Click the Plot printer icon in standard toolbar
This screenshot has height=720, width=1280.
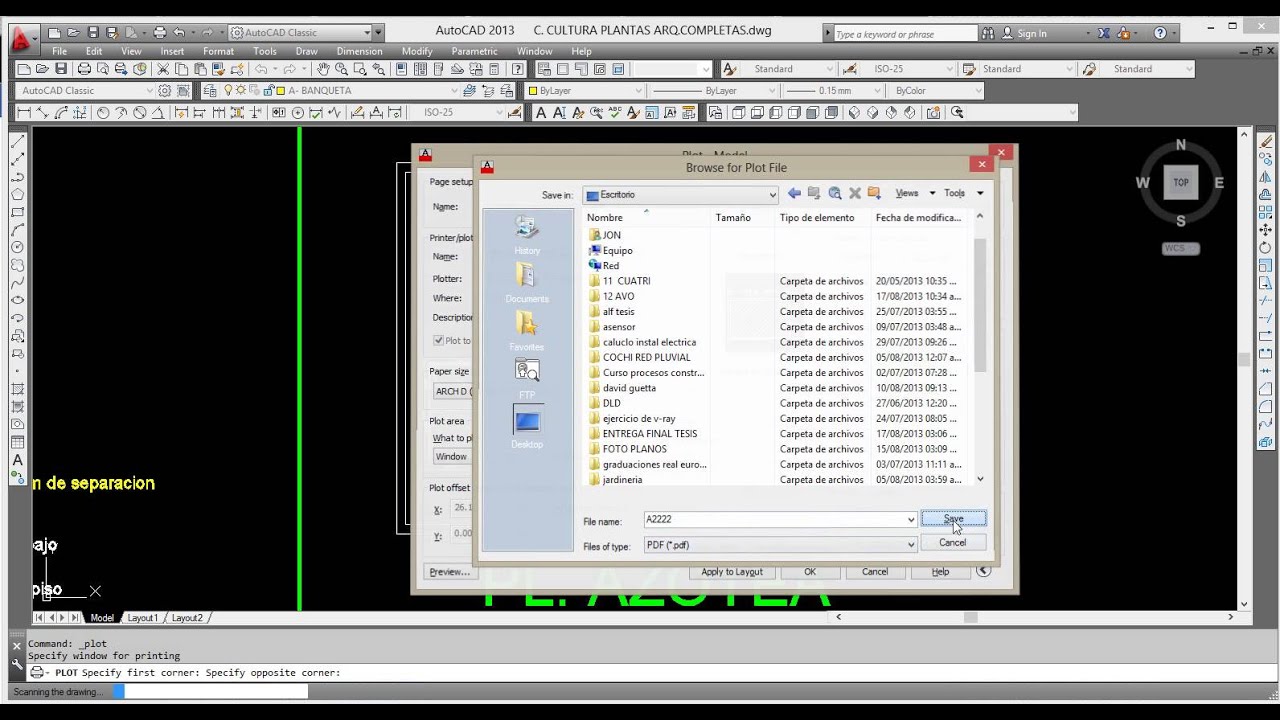click(x=84, y=69)
